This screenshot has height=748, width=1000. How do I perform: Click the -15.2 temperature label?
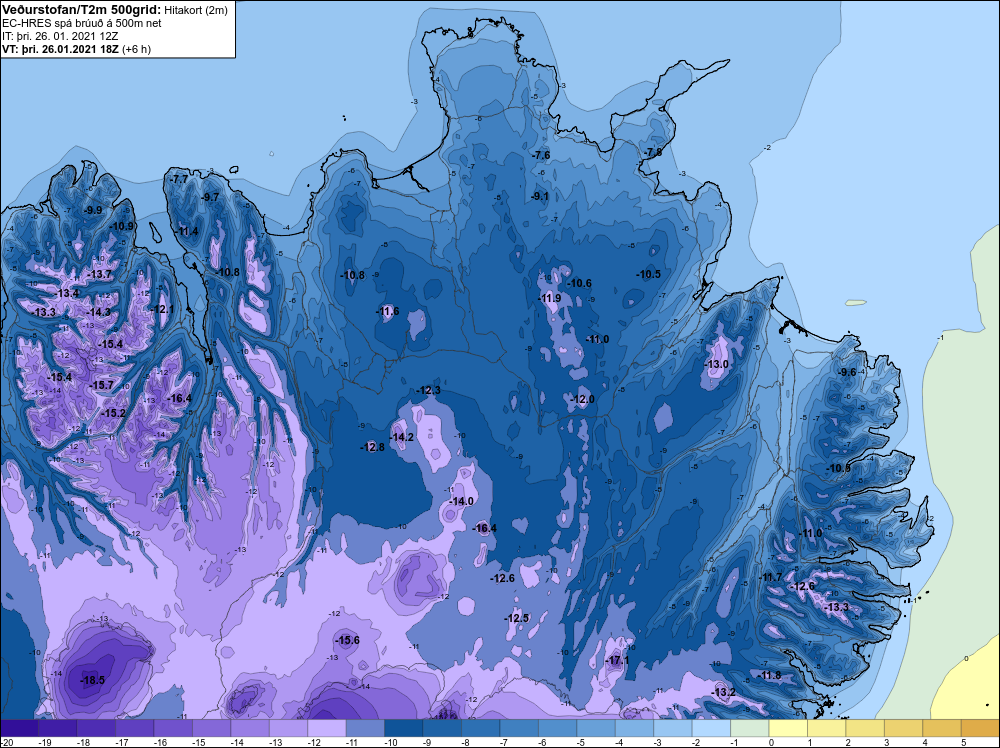coord(114,413)
